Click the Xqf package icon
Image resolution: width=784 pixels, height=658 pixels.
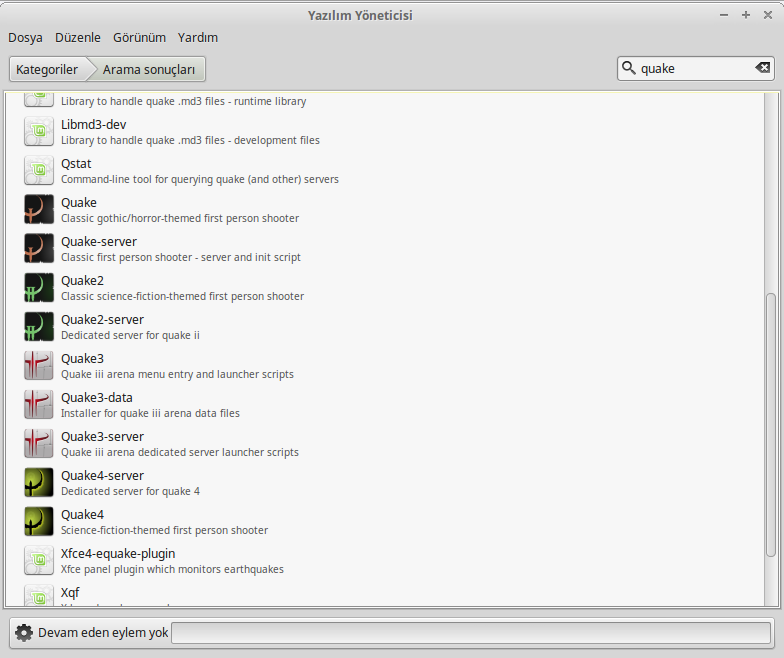click(x=38, y=595)
